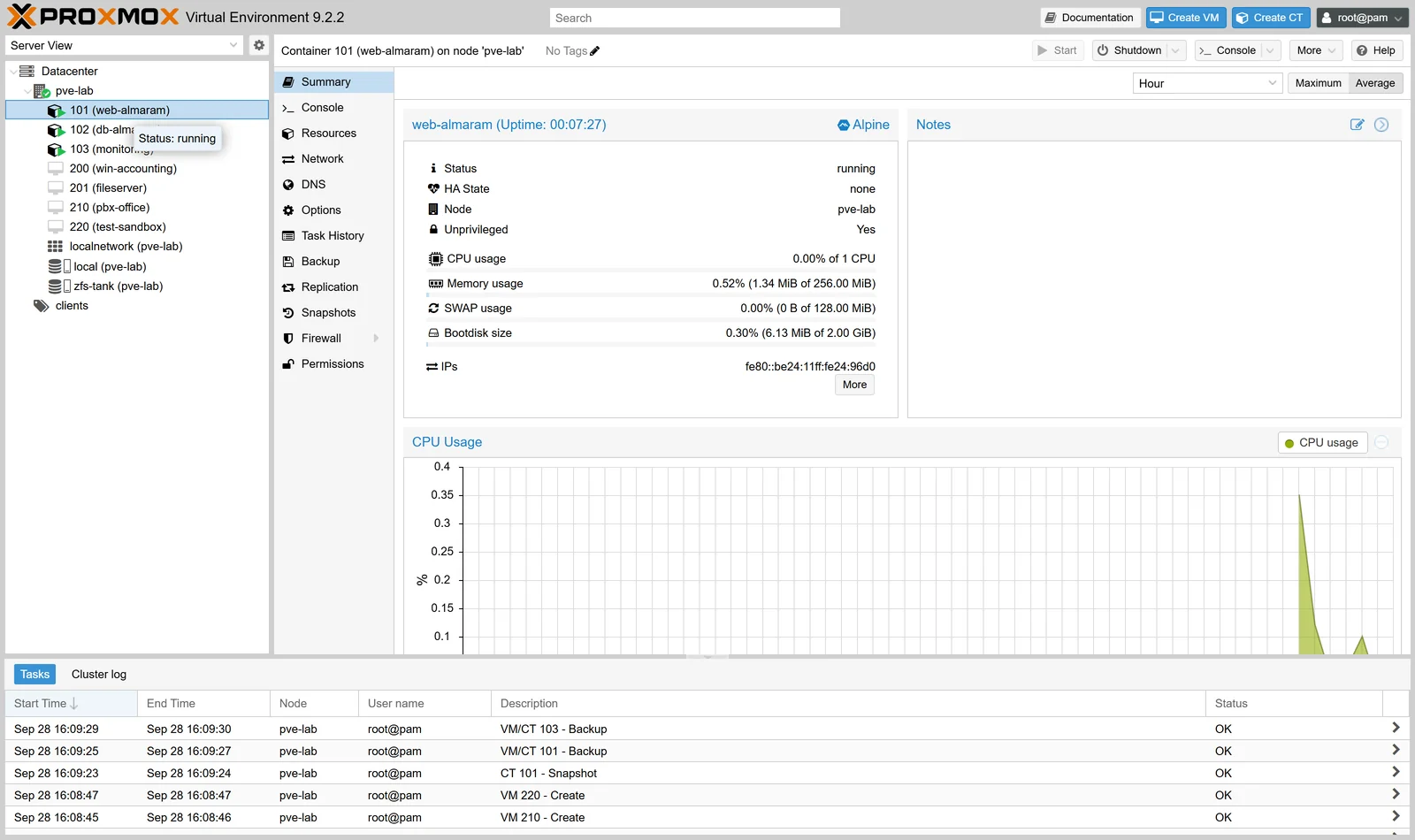Click the Create VM button
Image resolution: width=1415 pixels, height=840 pixels.
pyautogui.click(x=1185, y=18)
